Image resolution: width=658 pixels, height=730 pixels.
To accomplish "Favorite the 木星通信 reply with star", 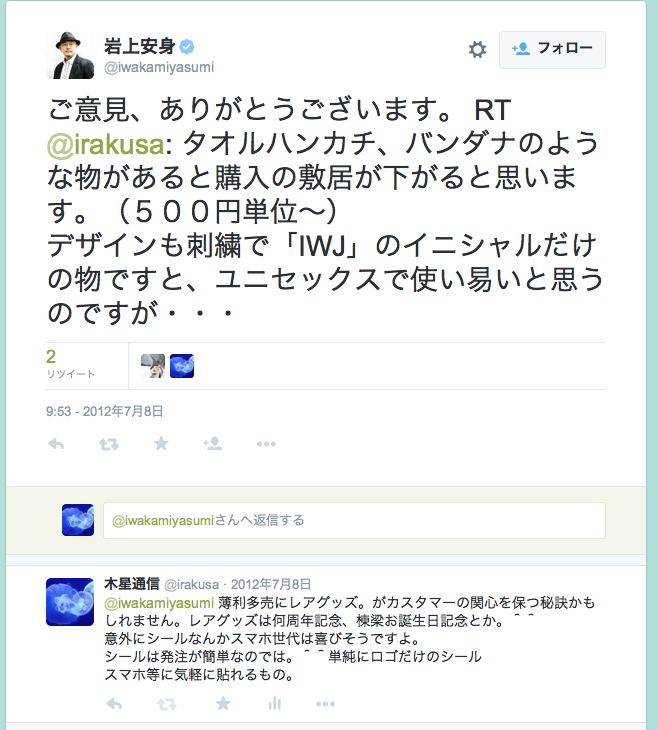I will point(223,703).
